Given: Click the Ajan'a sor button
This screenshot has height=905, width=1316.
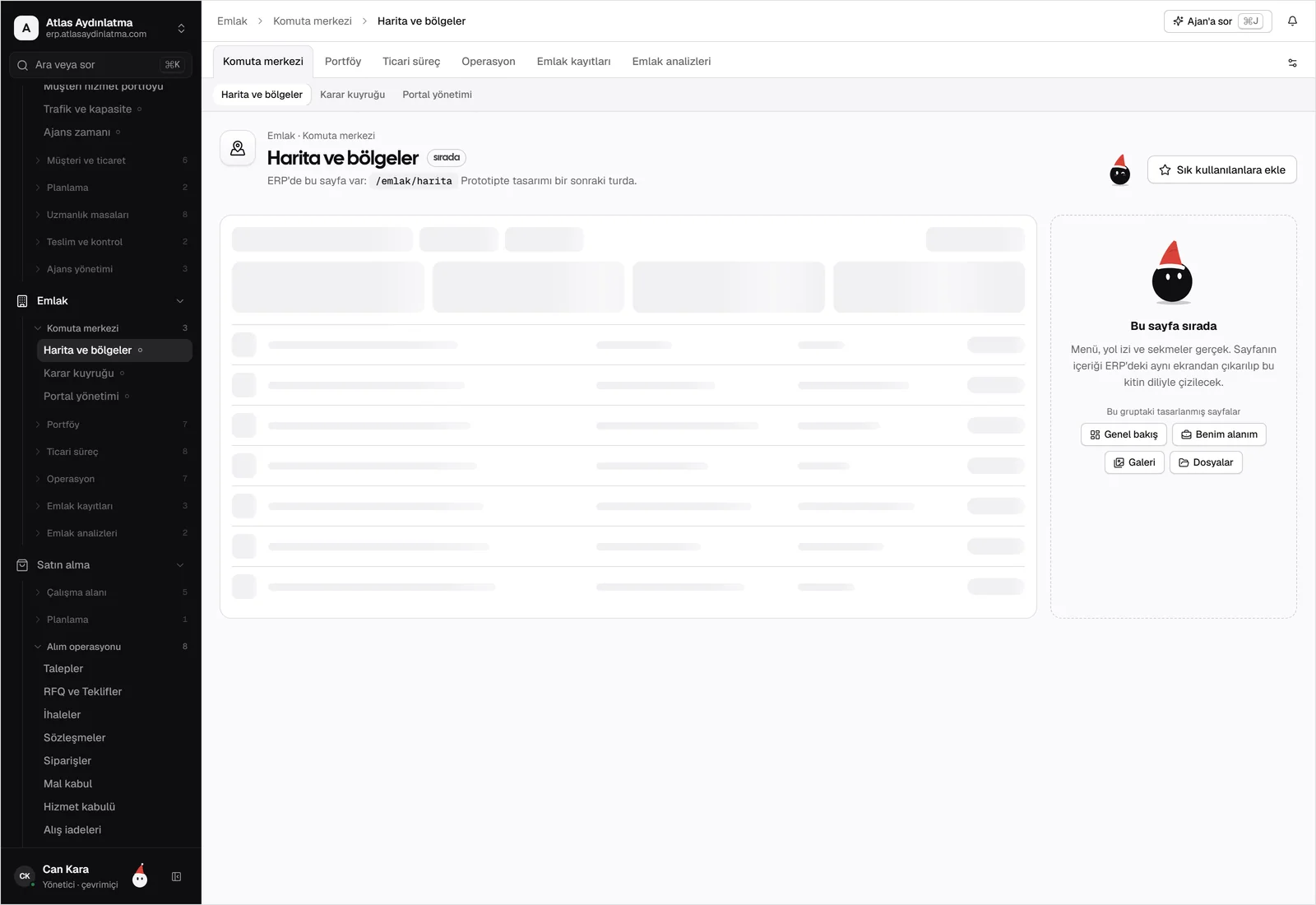Looking at the screenshot, I should 1218,21.
